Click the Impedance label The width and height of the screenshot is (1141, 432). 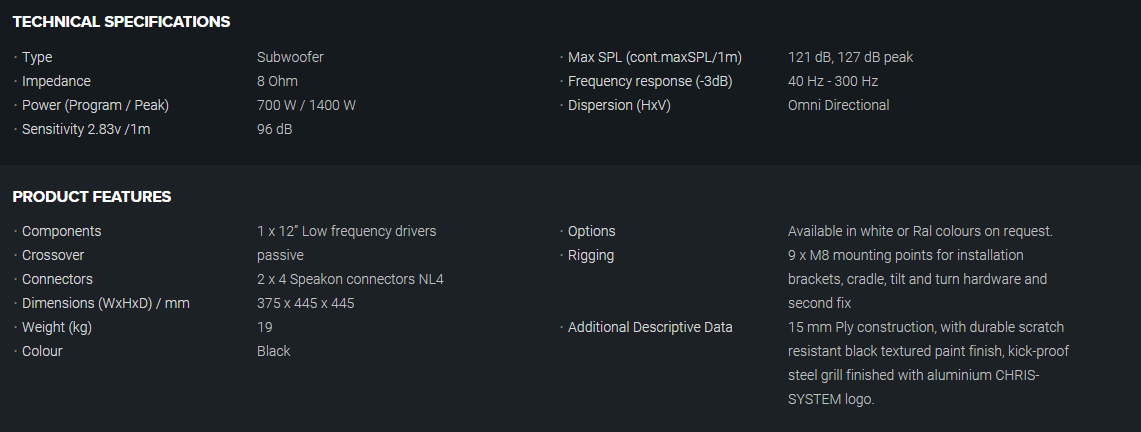click(56, 81)
